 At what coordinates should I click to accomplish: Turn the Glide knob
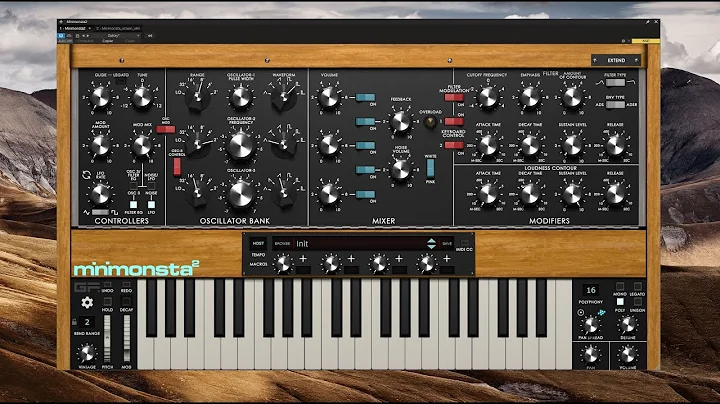pyautogui.click(x=100, y=97)
